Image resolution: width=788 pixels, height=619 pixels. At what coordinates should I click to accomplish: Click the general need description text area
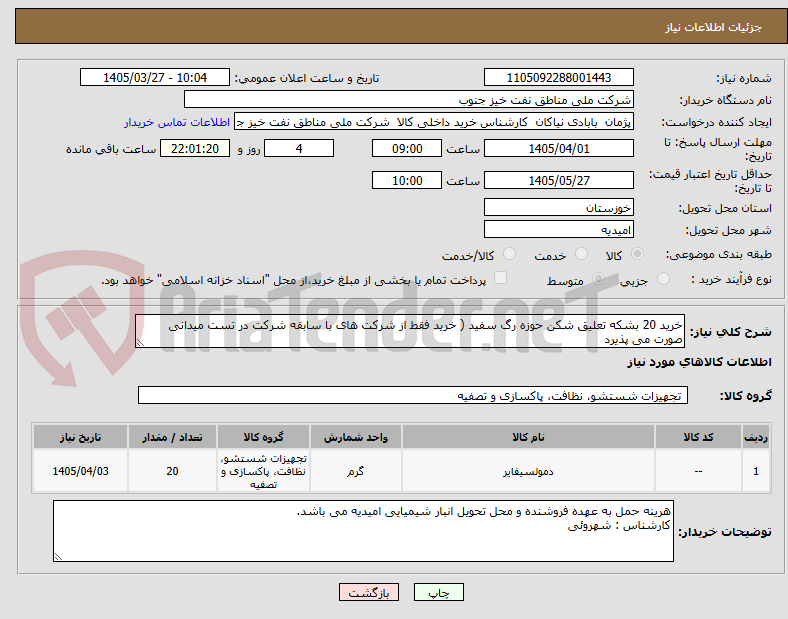pyautogui.click(x=410, y=332)
